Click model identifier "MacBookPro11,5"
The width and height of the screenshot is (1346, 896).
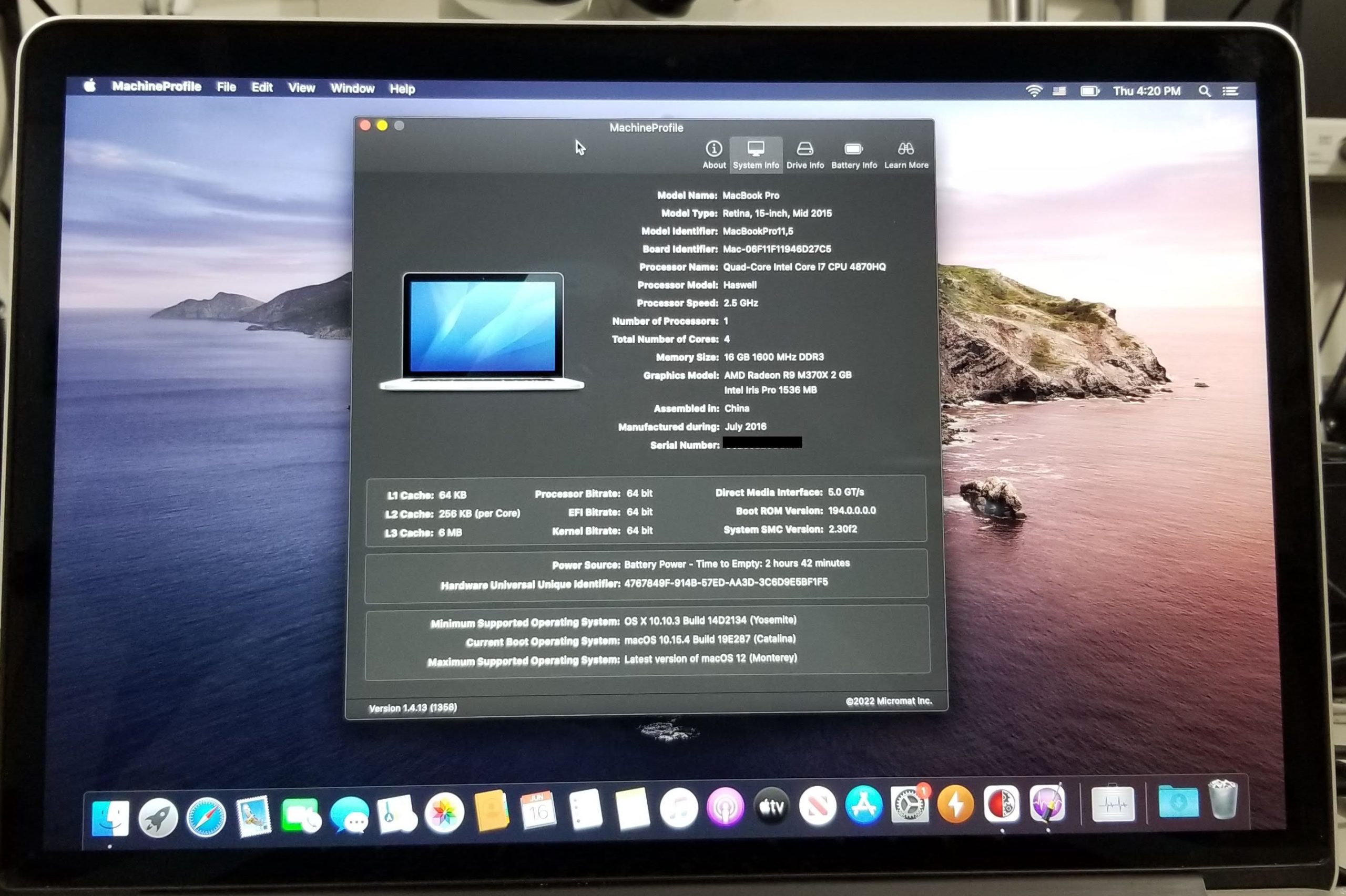[757, 231]
